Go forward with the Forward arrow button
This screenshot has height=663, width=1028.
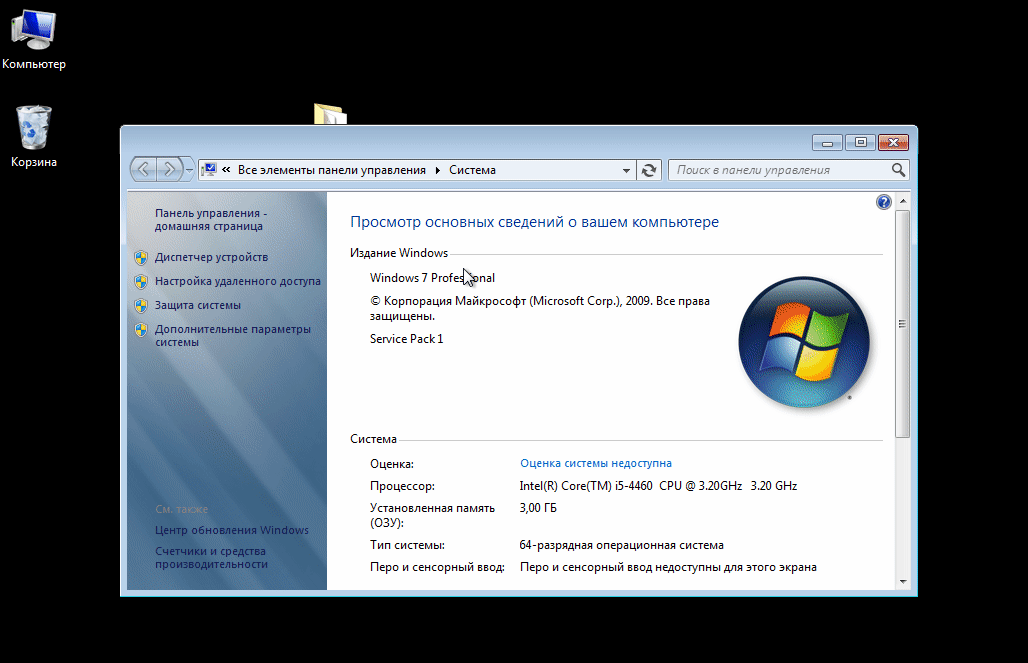pos(169,170)
